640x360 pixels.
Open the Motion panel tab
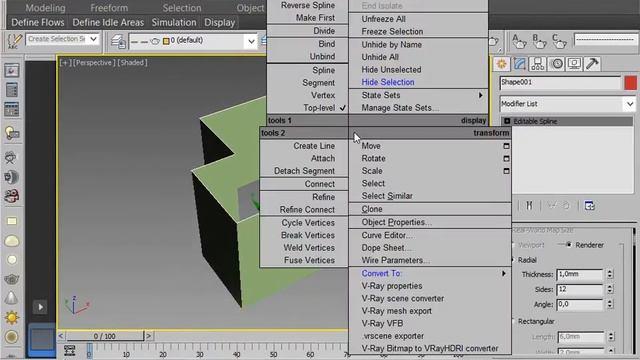click(556, 64)
